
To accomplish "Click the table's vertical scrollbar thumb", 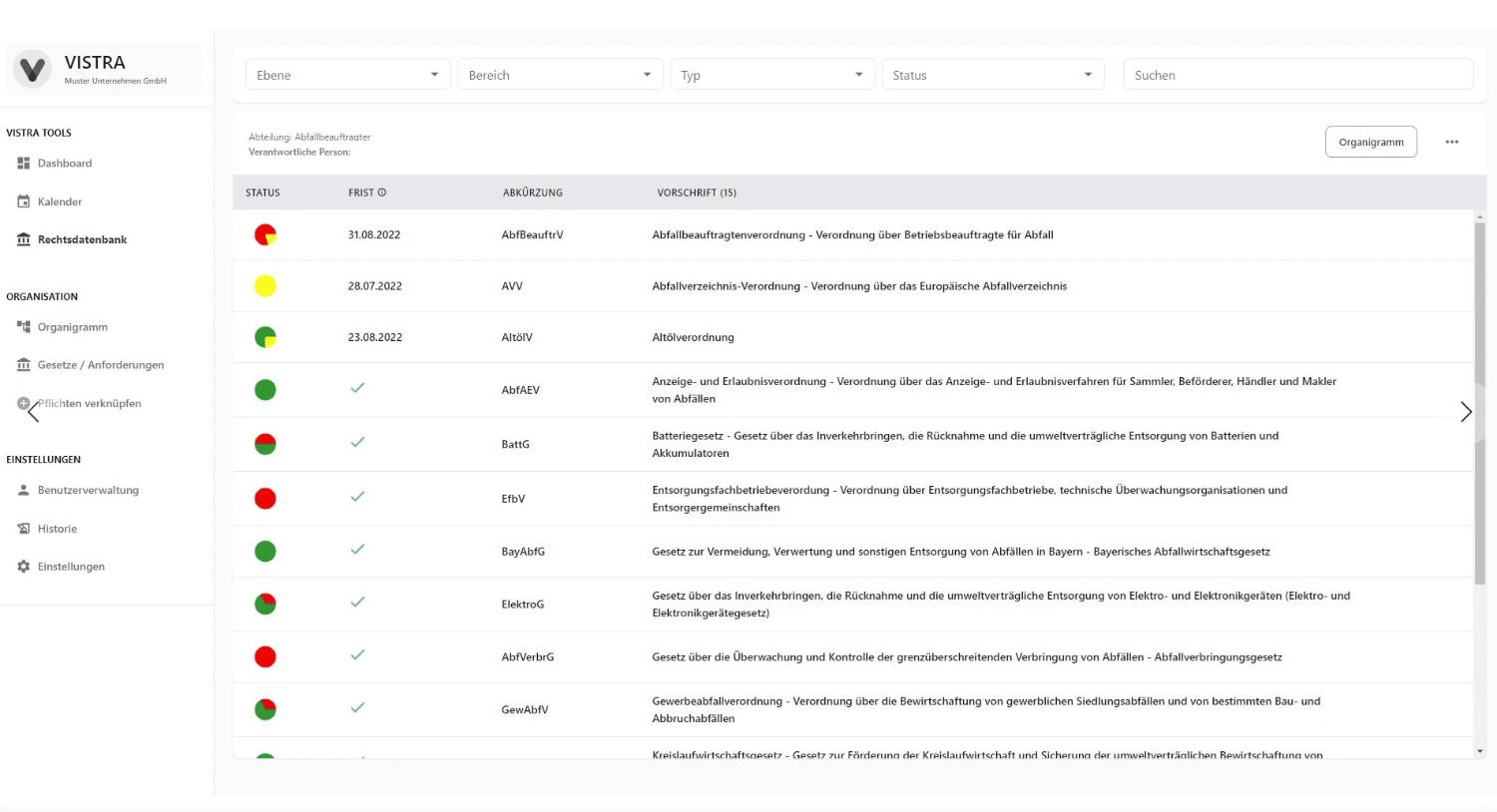I will (x=1480, y=403).
